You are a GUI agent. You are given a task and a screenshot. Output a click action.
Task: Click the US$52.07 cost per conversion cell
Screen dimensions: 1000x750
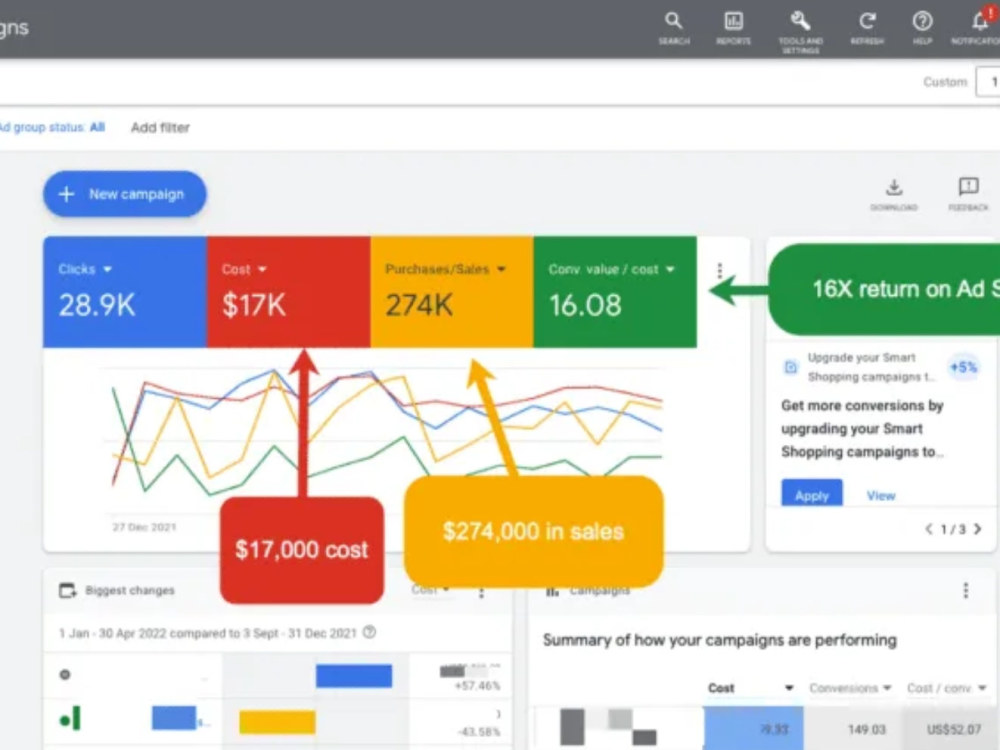(x=953, y=729)
